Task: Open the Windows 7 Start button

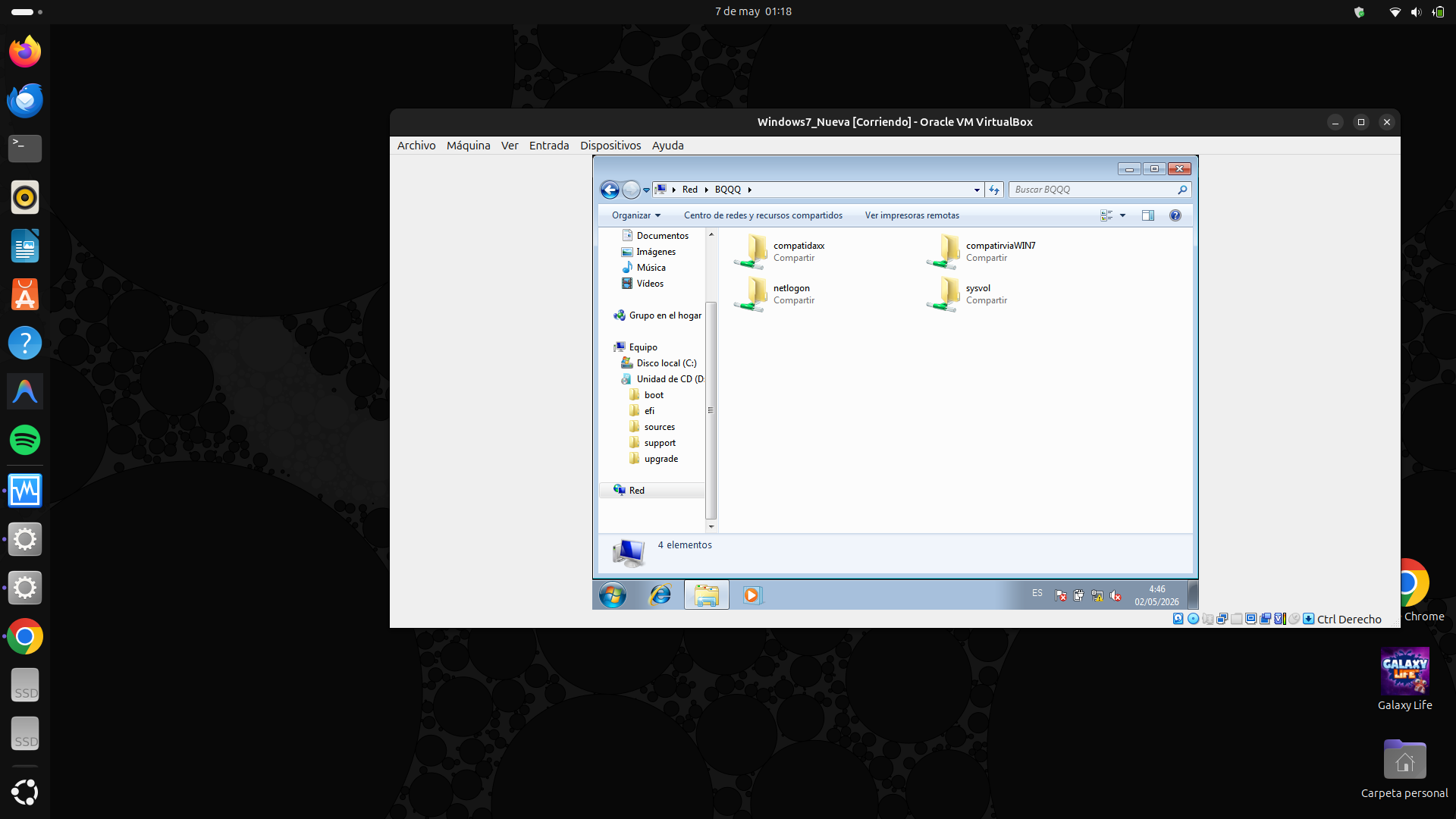Action: coord(613,595)
